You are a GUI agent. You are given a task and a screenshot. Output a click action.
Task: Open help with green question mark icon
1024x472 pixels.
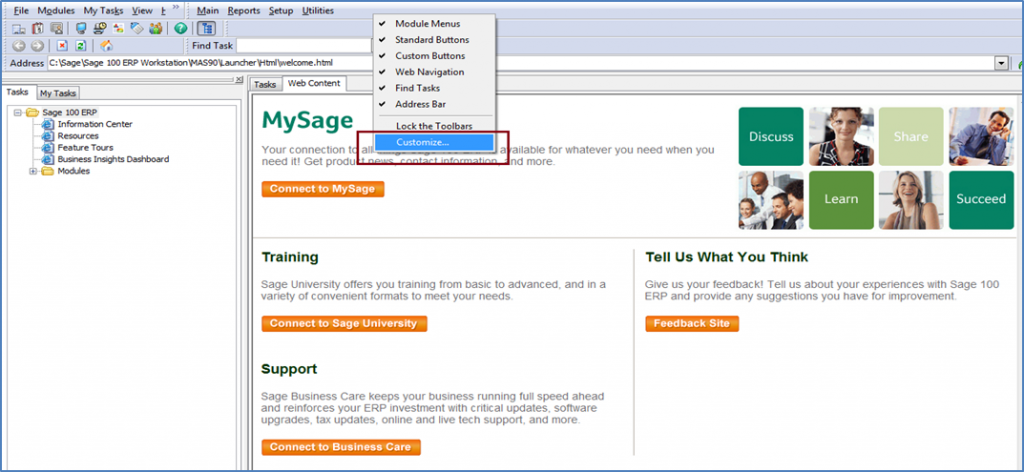tap(180, 29)
